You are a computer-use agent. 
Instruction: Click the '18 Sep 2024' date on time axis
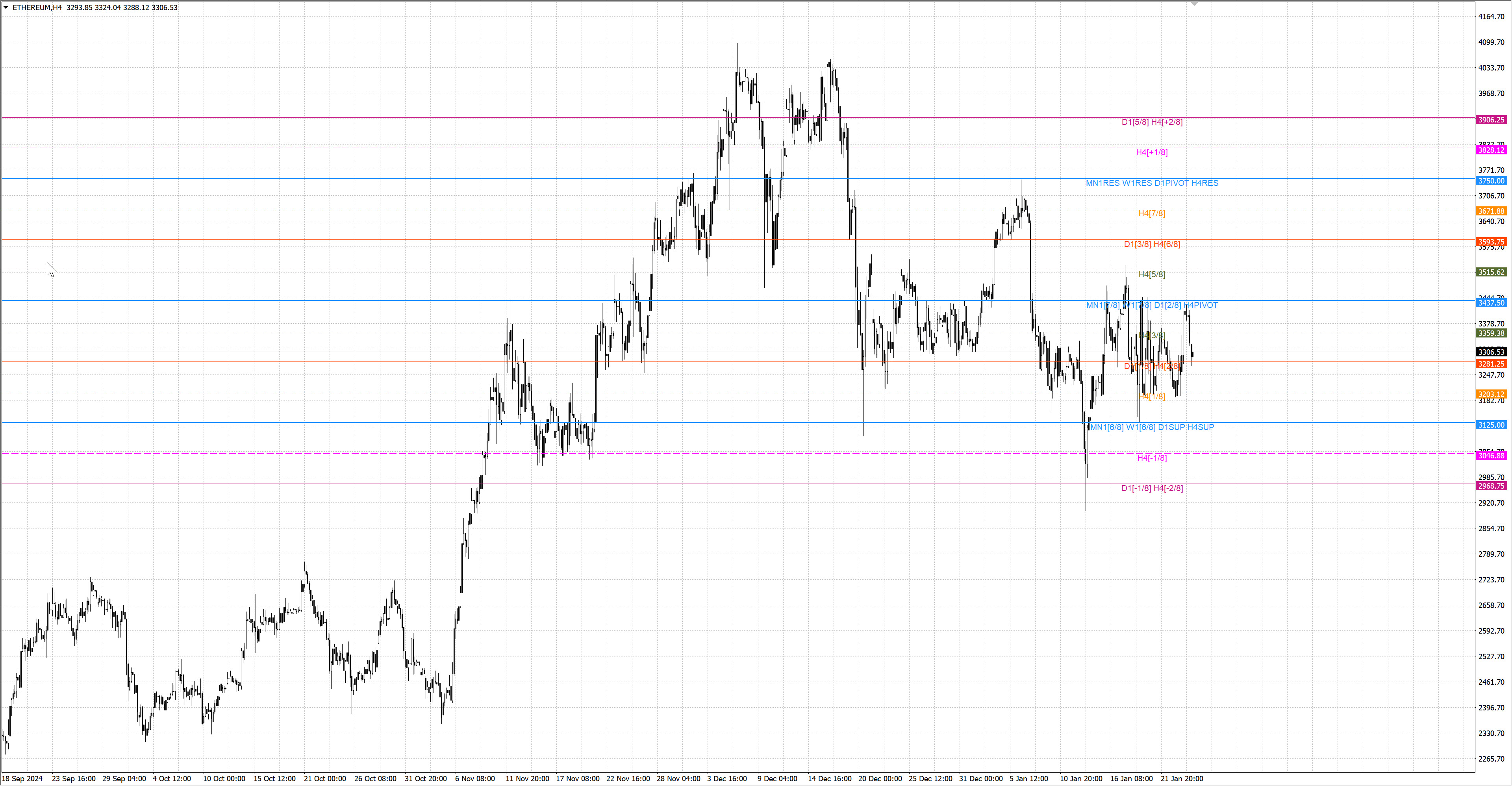click(x=22, y=779)
